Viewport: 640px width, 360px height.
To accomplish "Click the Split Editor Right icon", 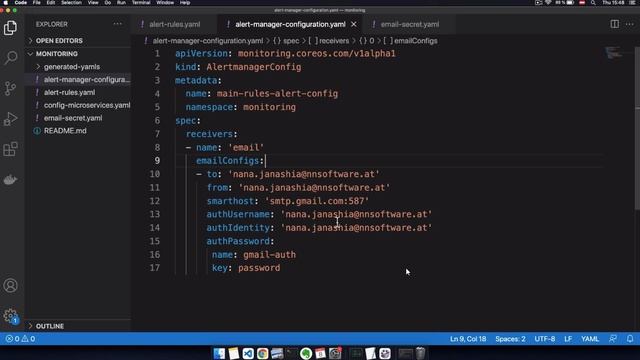I will coord(614,24).
